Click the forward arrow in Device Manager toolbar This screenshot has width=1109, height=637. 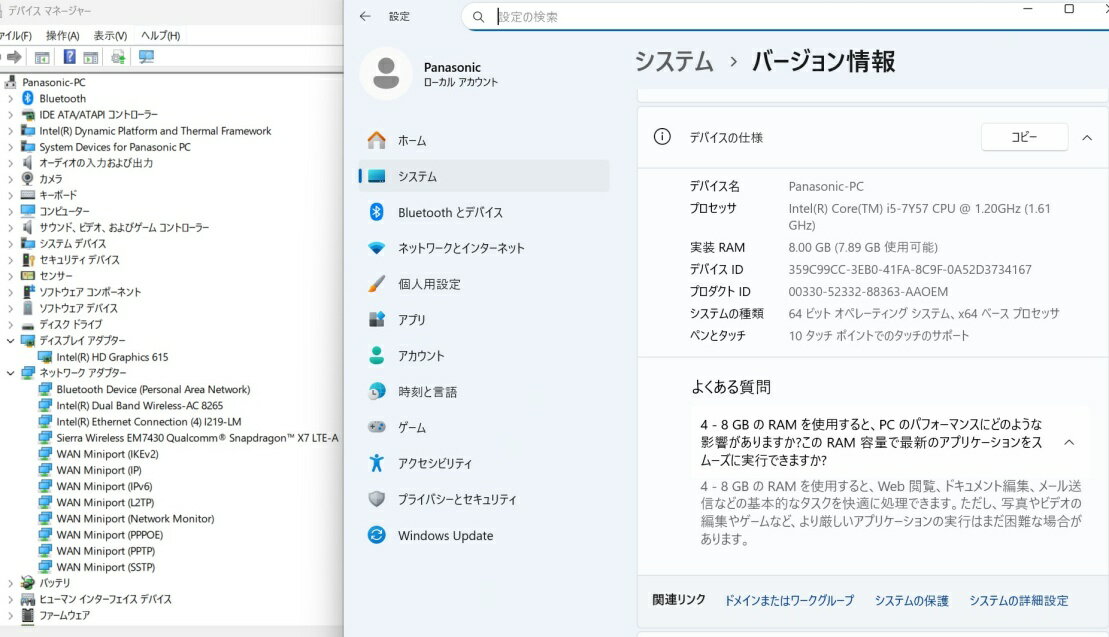tap(14, 57)
